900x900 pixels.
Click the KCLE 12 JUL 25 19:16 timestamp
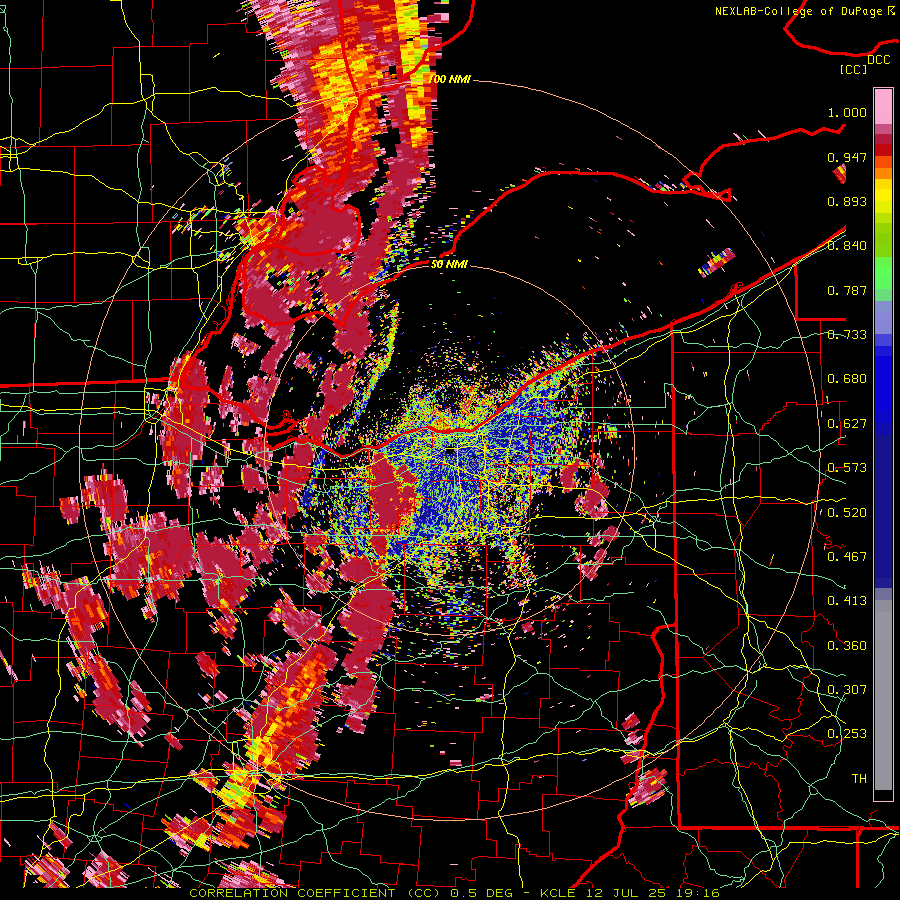tap(630, 893)
